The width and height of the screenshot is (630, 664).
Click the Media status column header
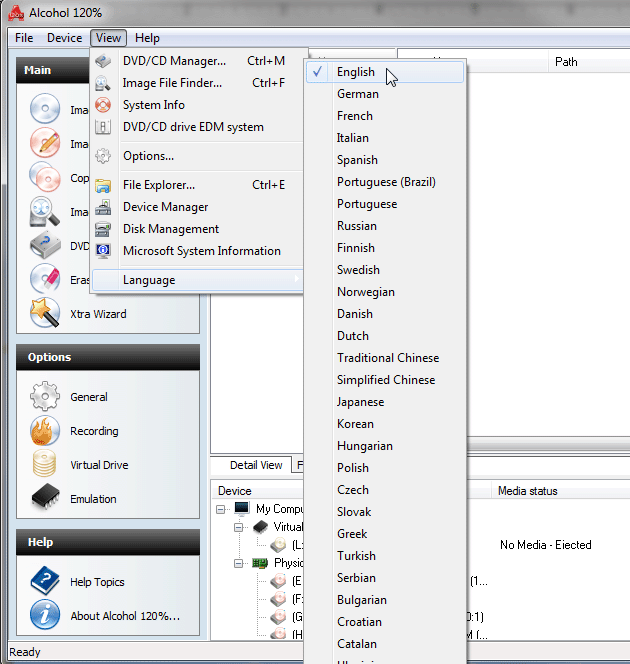528,491
